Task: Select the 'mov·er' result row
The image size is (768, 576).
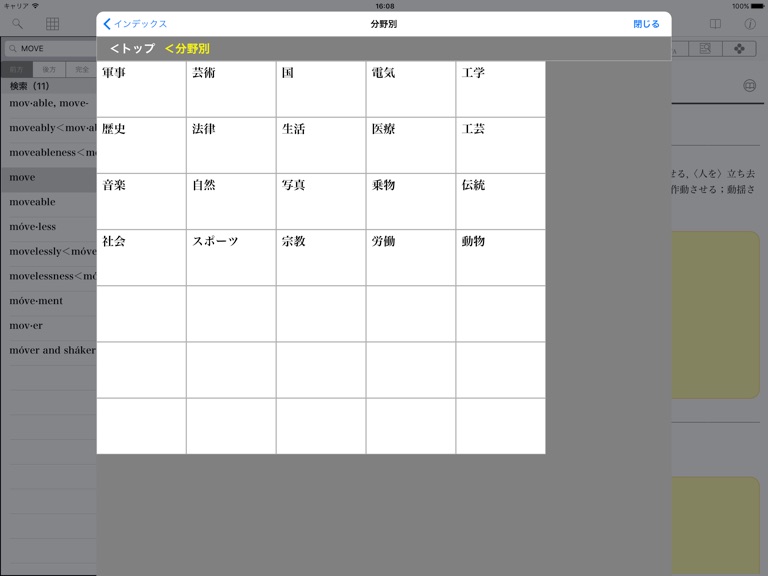Action: click(48, 326)
